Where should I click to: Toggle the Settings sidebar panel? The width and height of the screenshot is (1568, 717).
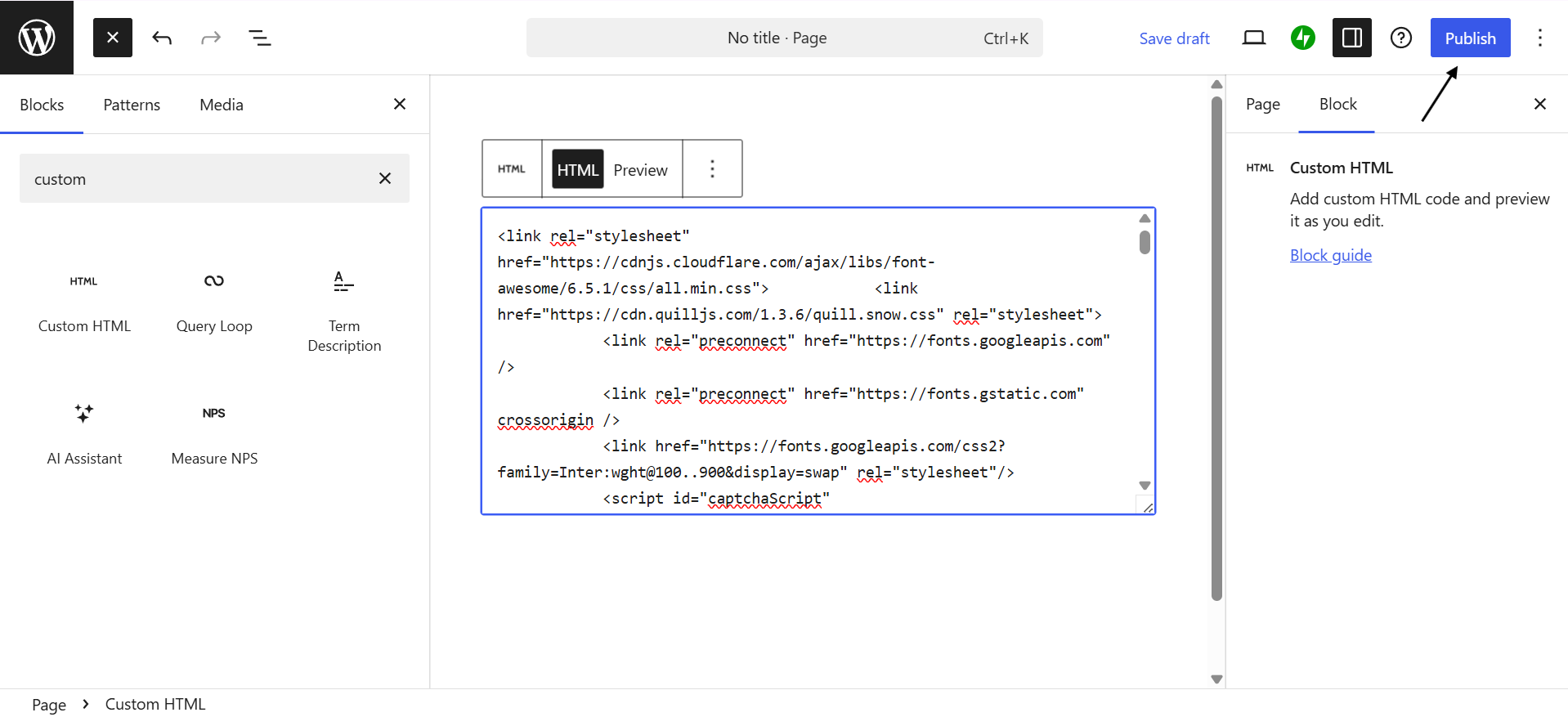1352,38
